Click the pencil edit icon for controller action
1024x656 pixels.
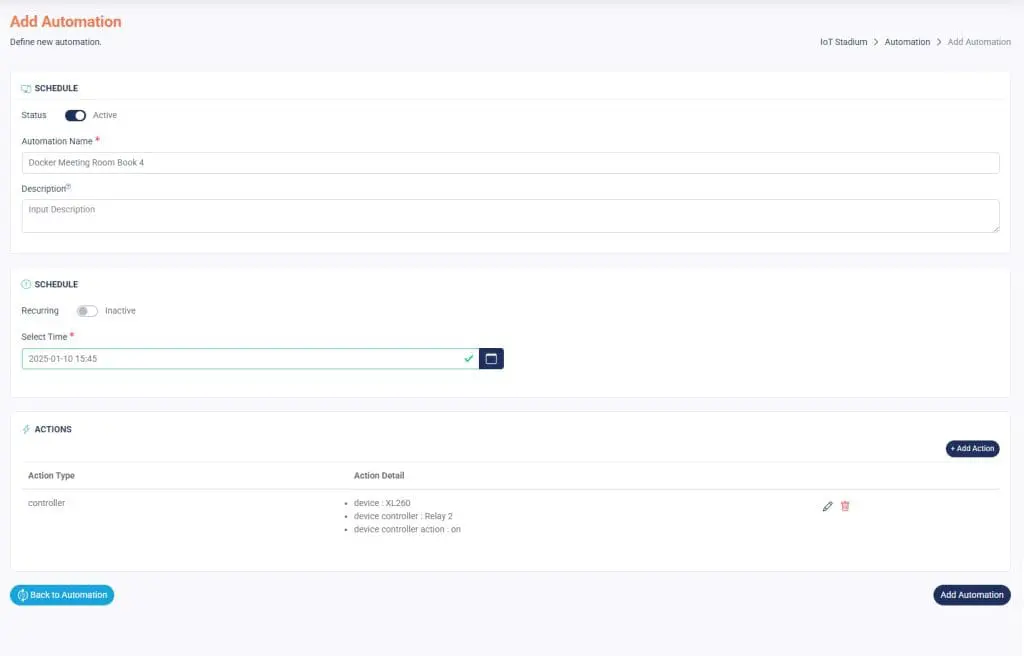pos(827,507)
